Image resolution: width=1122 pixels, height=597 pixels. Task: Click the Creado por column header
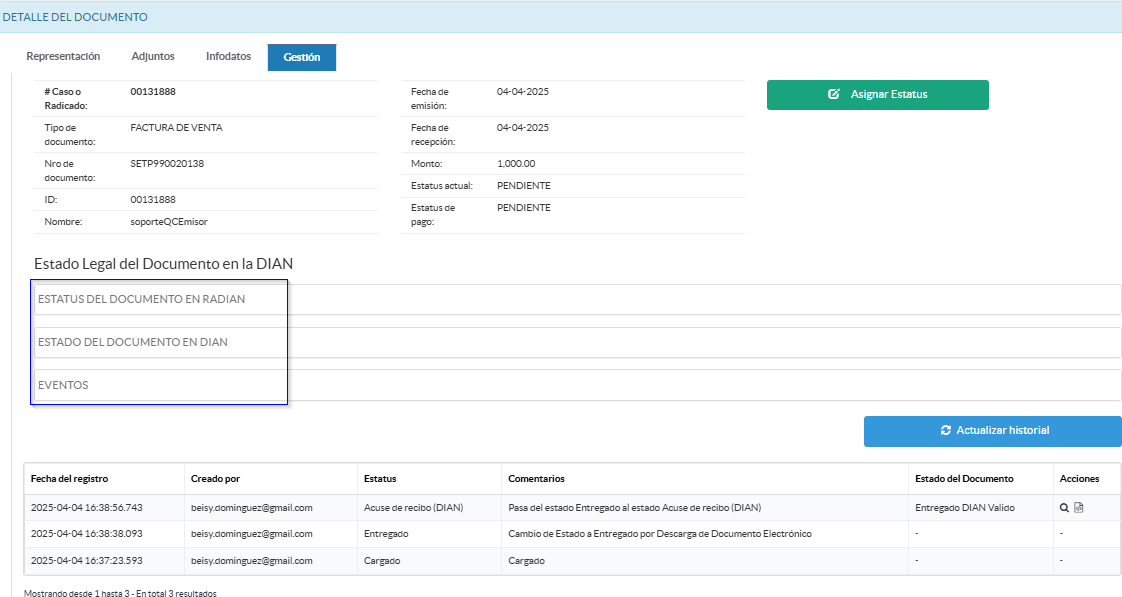pyautogui.click(x=215, y=479)
